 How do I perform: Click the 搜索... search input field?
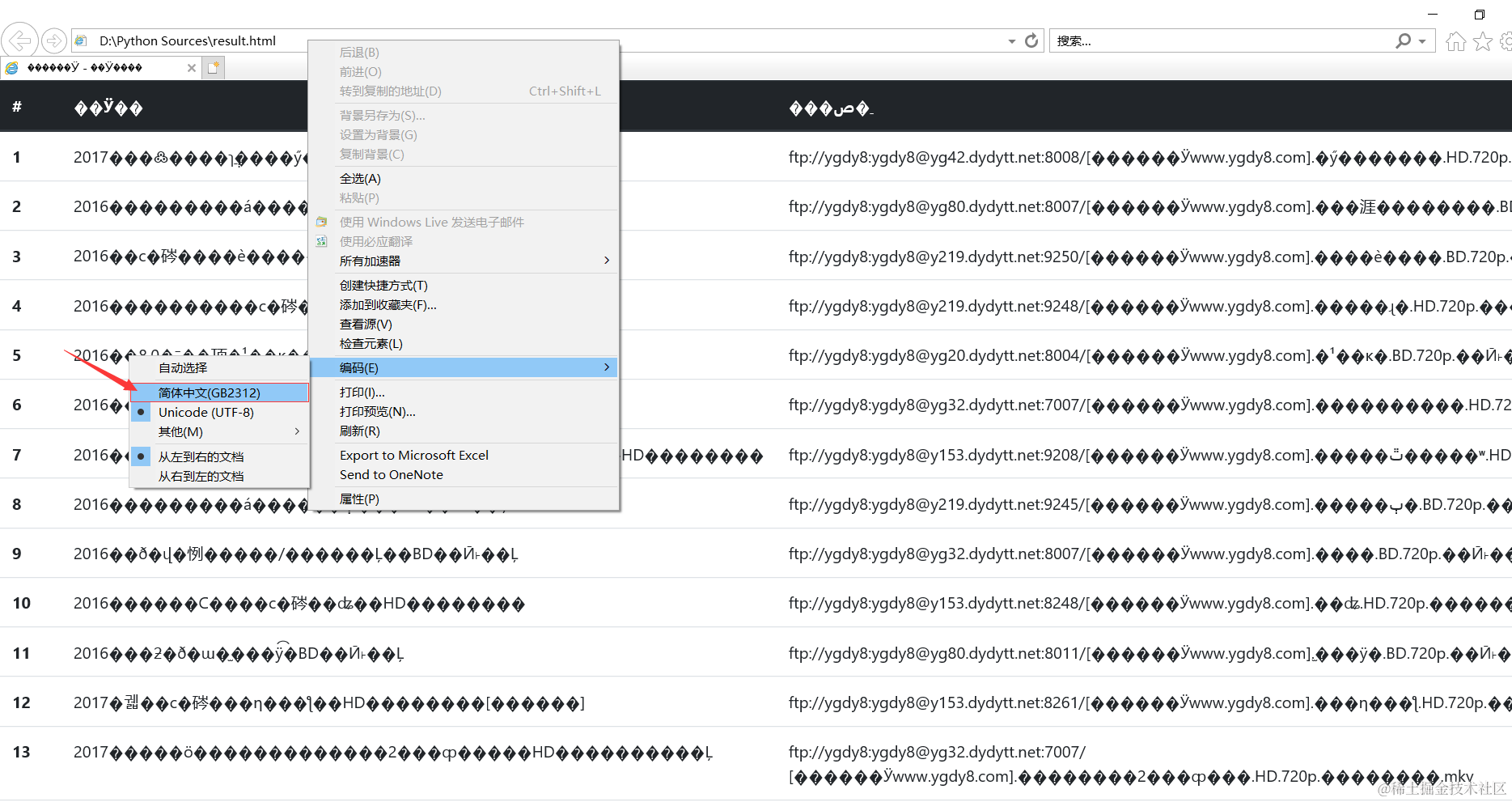1222,40
